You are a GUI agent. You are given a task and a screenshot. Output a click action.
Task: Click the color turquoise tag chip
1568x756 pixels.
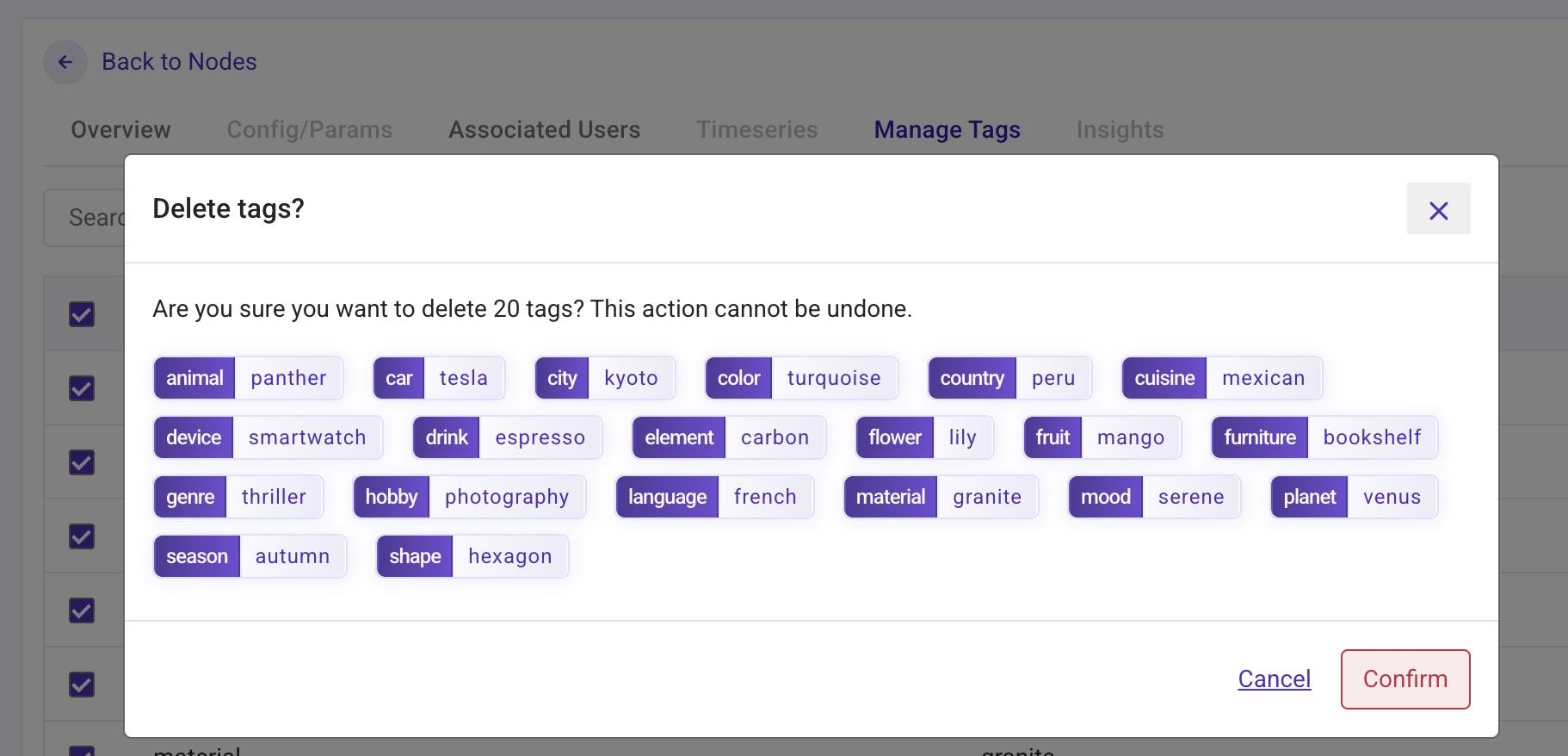(800, 378)
